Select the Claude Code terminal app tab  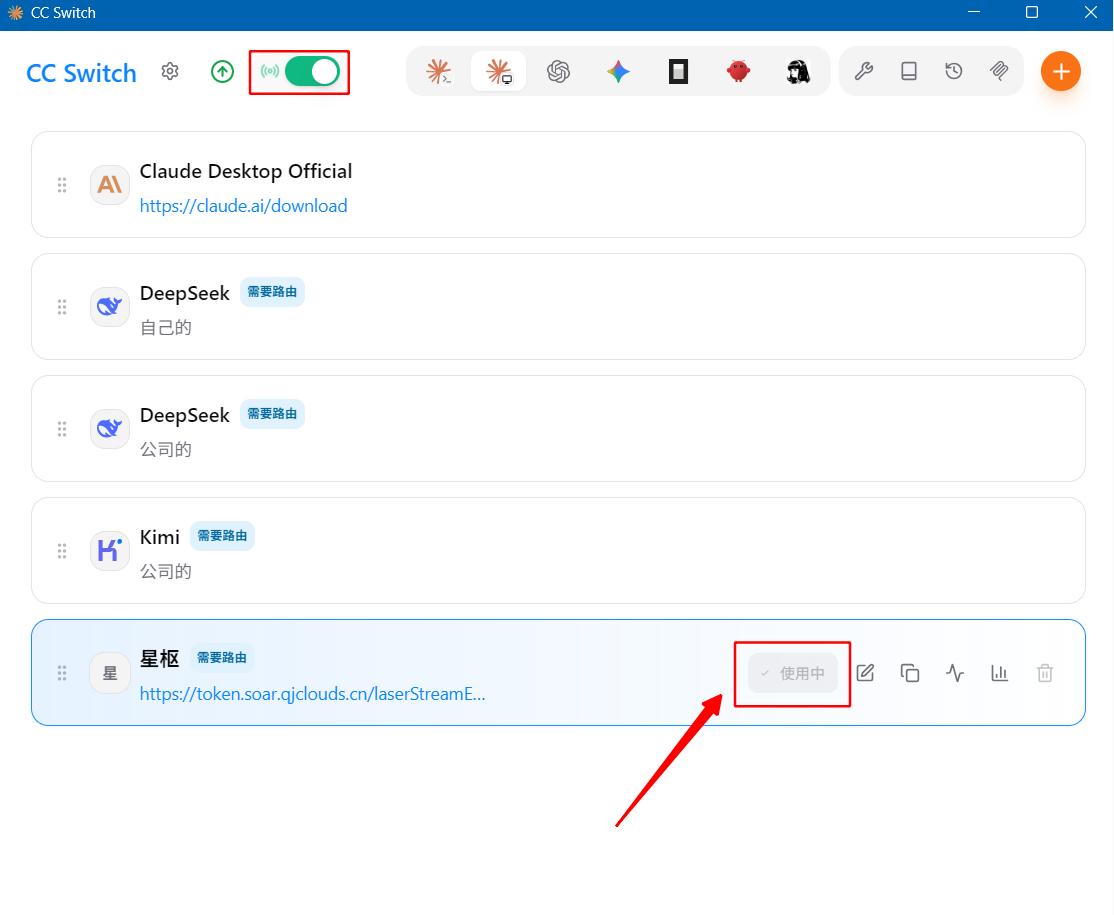438,71
